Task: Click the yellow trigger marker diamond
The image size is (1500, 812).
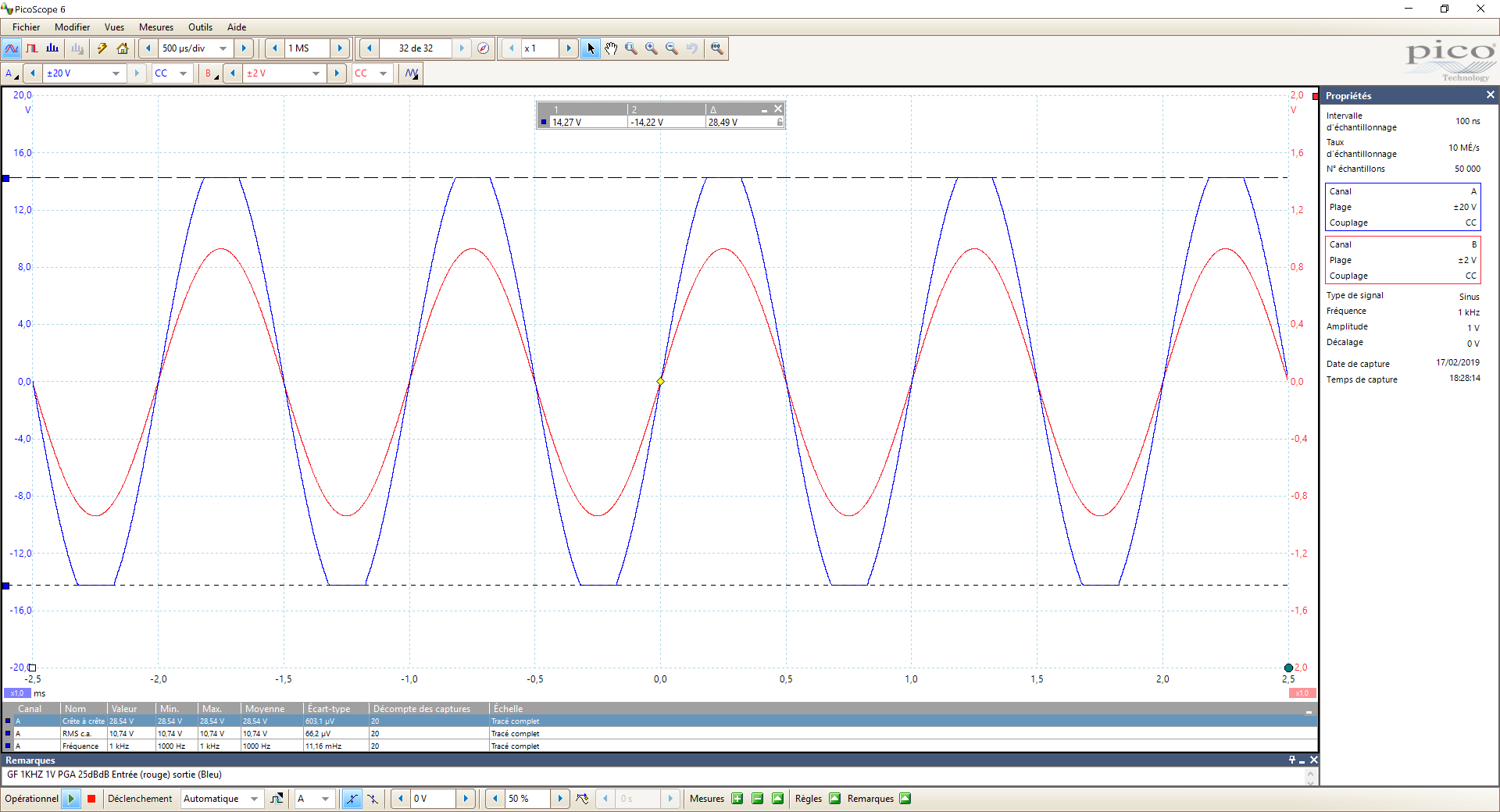Action: pos(660,382)
